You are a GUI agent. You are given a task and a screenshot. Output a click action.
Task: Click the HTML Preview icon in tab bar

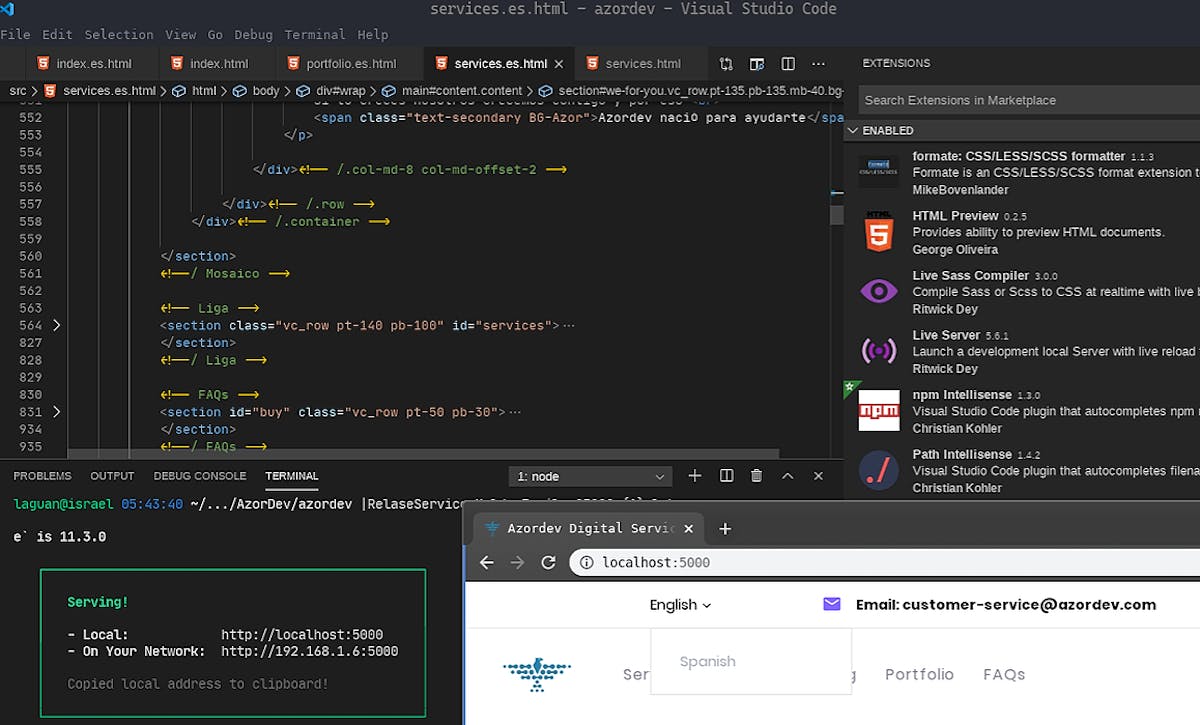(757, 63)
